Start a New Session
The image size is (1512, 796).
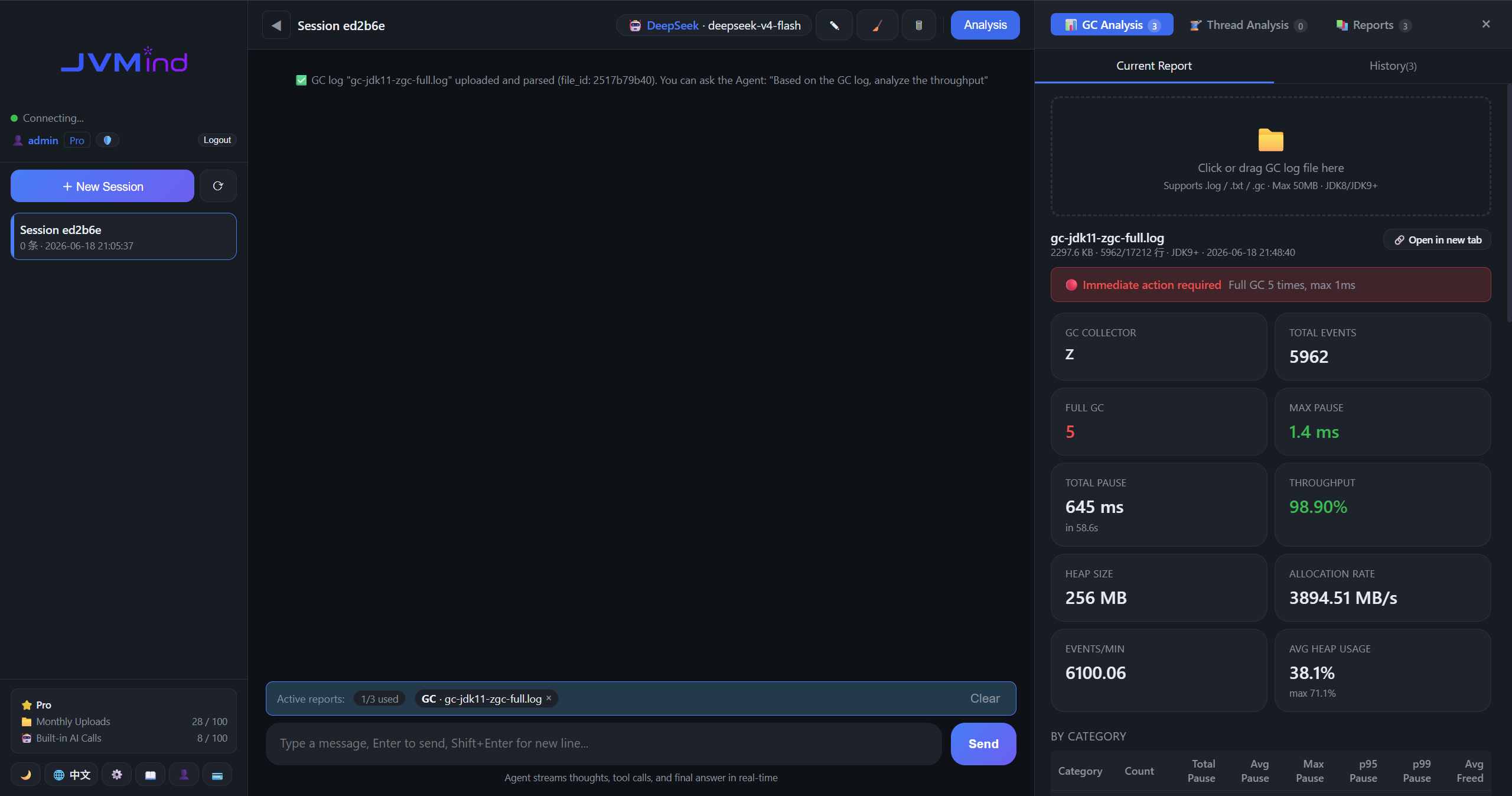point(102,186)
